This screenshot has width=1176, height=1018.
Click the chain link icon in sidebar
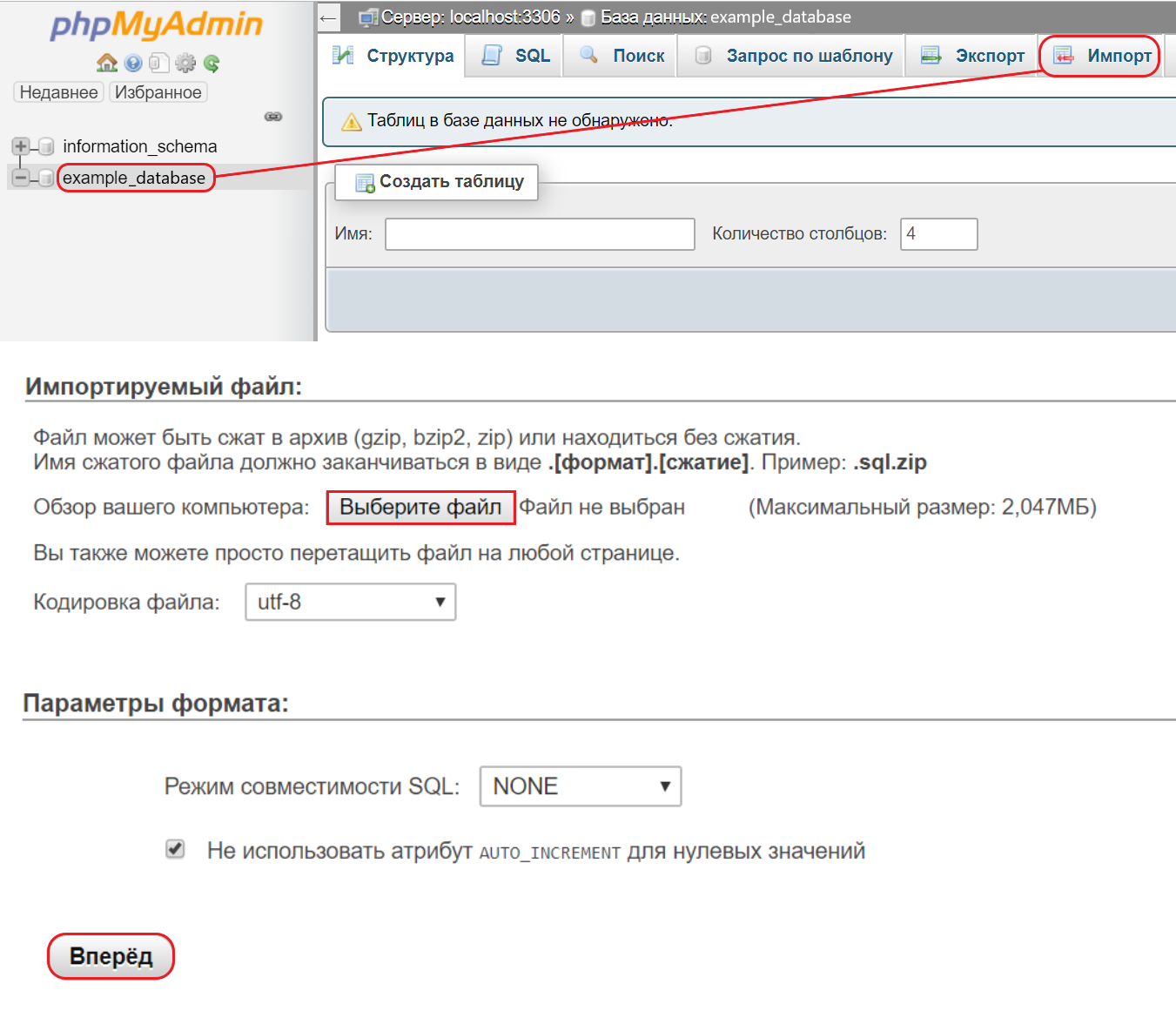click(x=273, y=117)
